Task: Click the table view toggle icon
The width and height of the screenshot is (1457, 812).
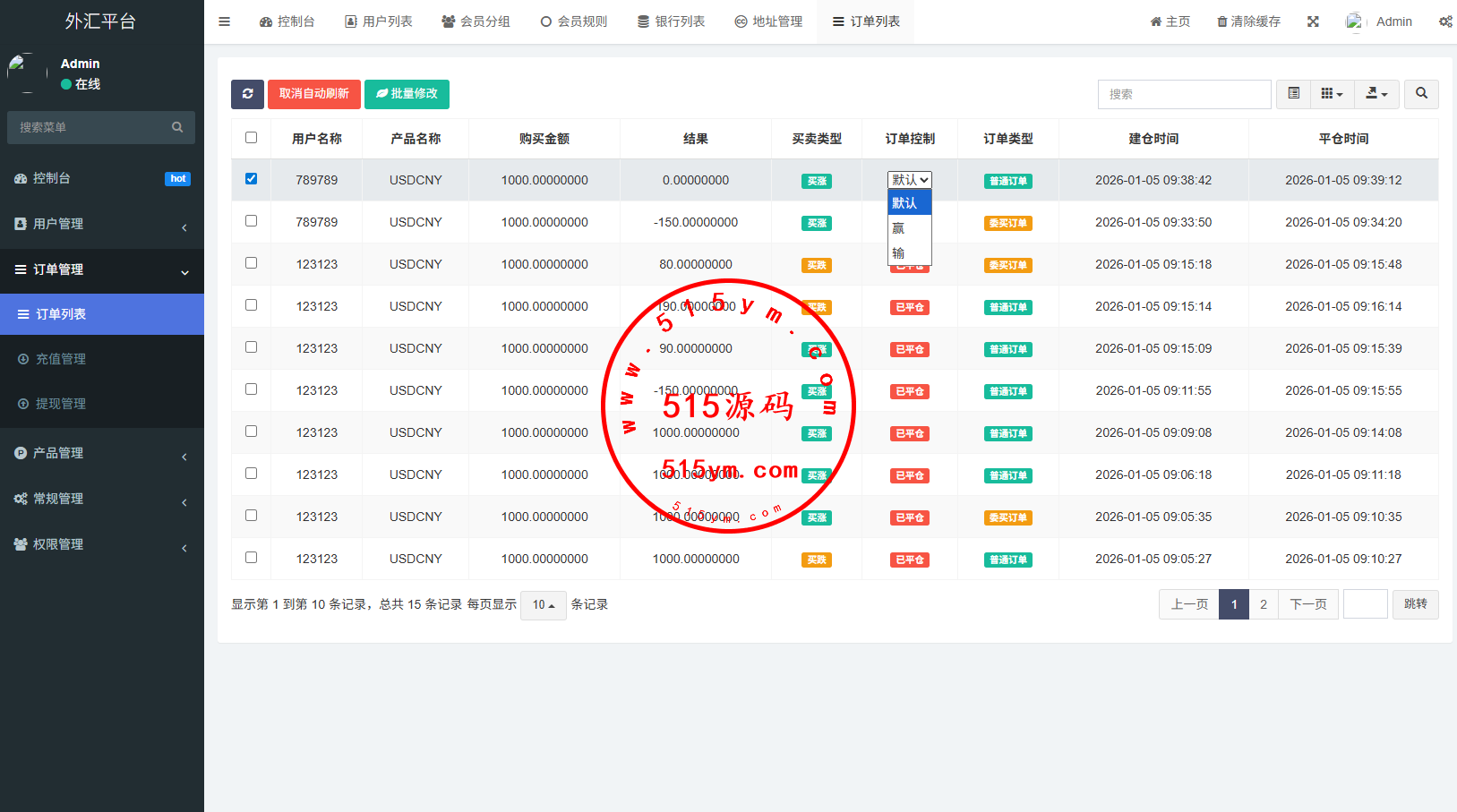Action: [x=1293, y=94]
